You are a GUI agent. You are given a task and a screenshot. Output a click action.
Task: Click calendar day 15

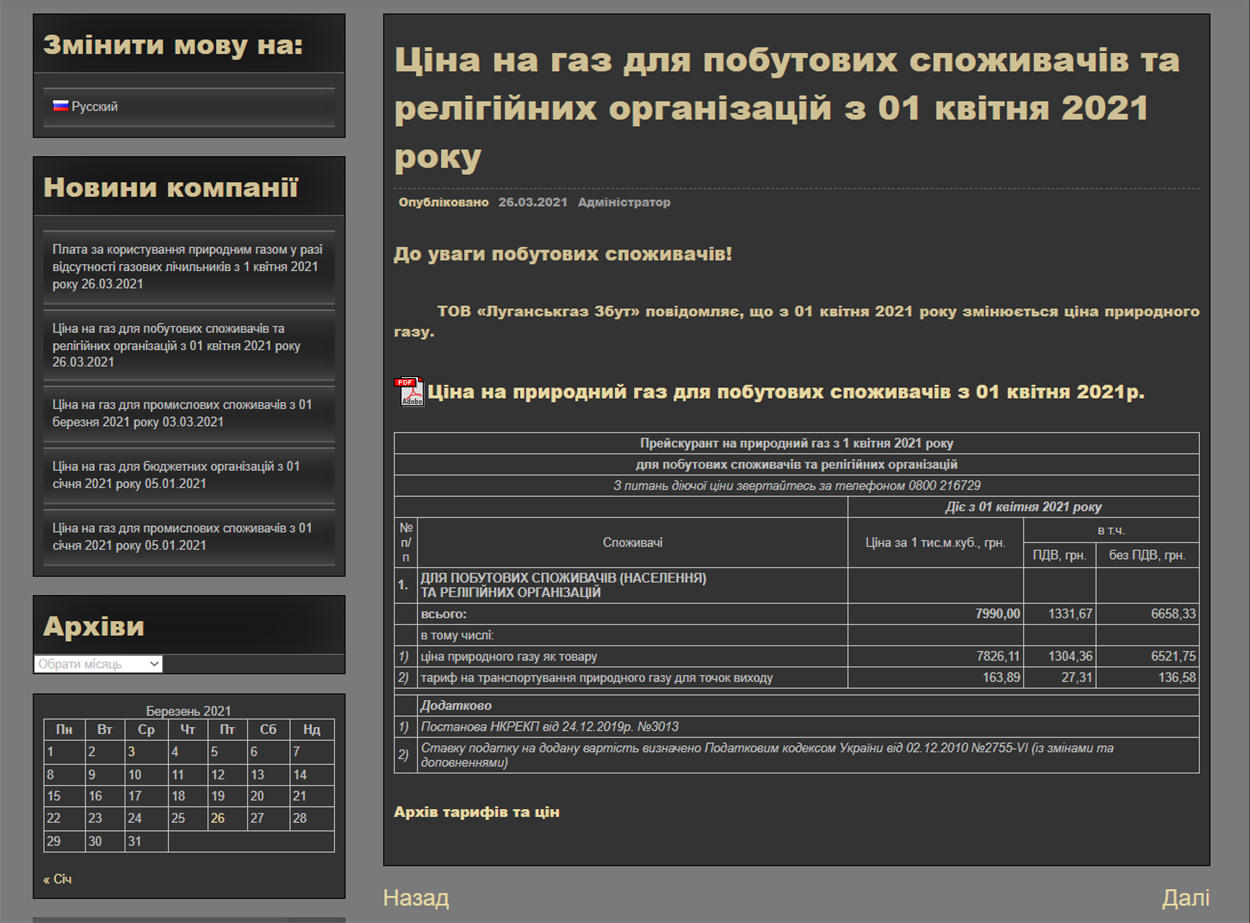[x=54, y=796]
